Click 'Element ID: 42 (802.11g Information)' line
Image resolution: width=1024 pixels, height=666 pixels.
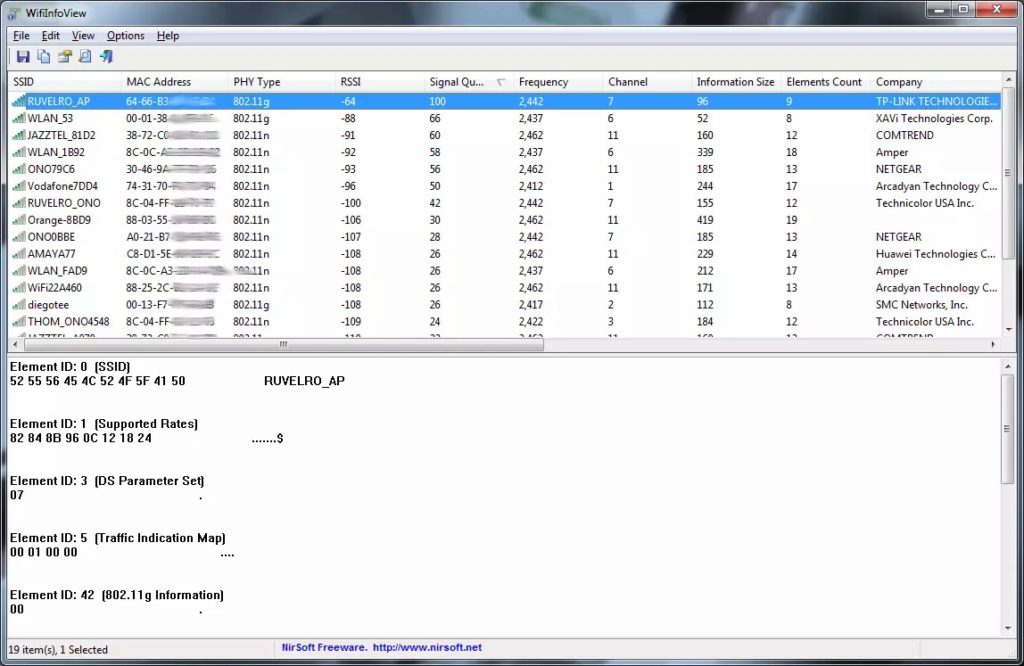tap(117, 595)
